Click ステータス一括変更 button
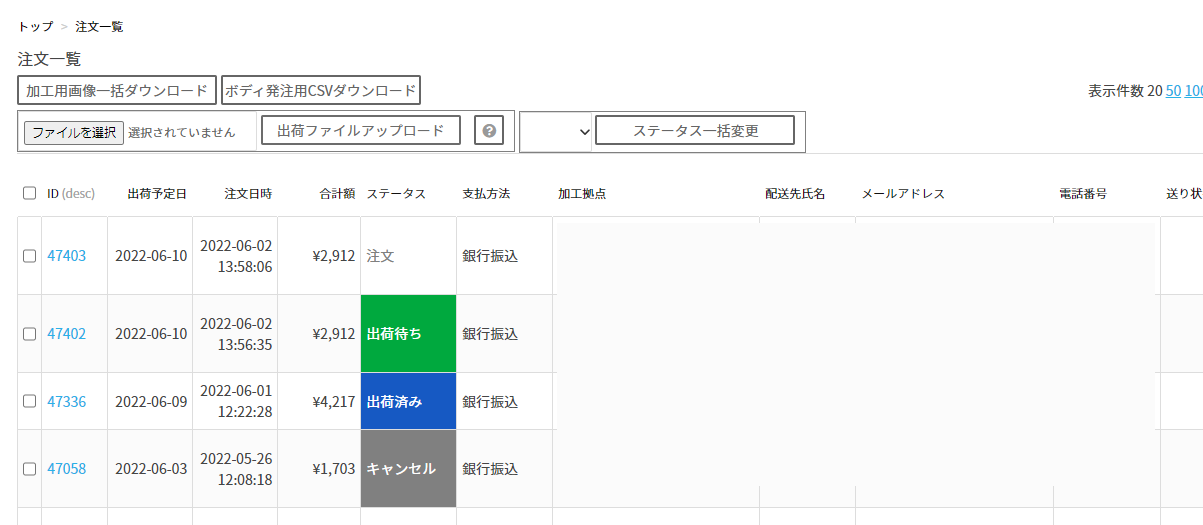The height and width of the screenshot is (525, 1203). pyautogui.click(x=695, y=130)
